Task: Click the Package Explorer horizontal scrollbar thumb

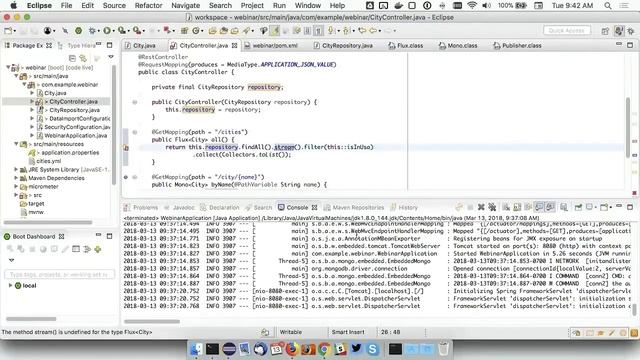Action: click(x=48, y=222)
